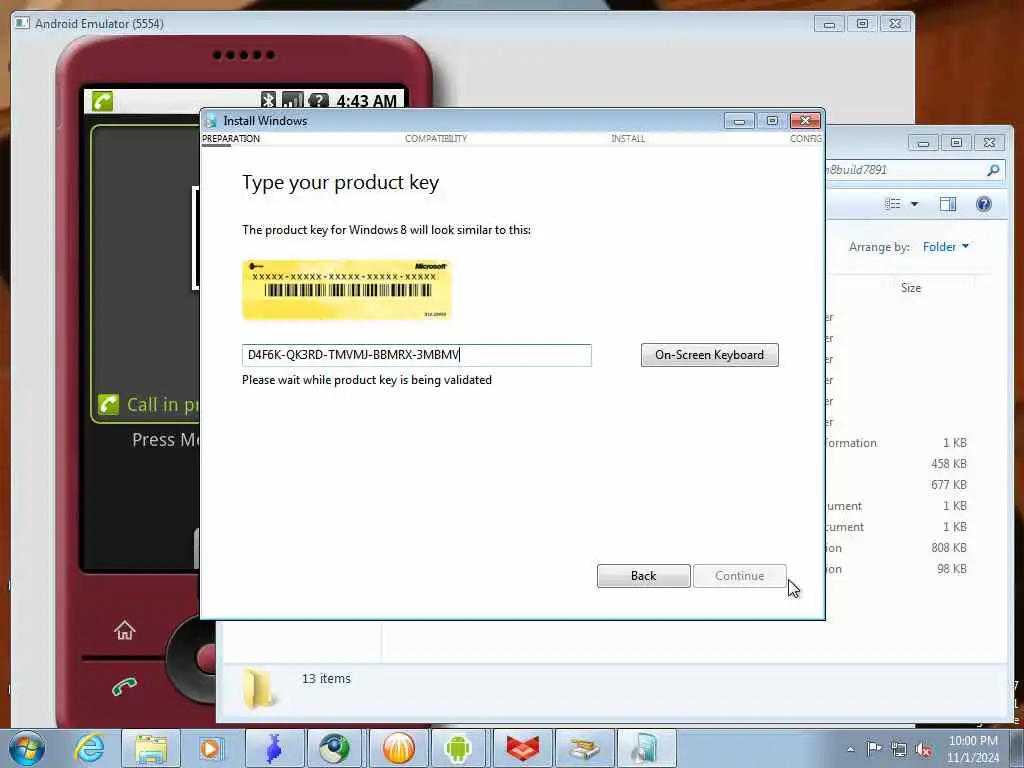Click the Explorer search magnifier icon

coord(993,170)
